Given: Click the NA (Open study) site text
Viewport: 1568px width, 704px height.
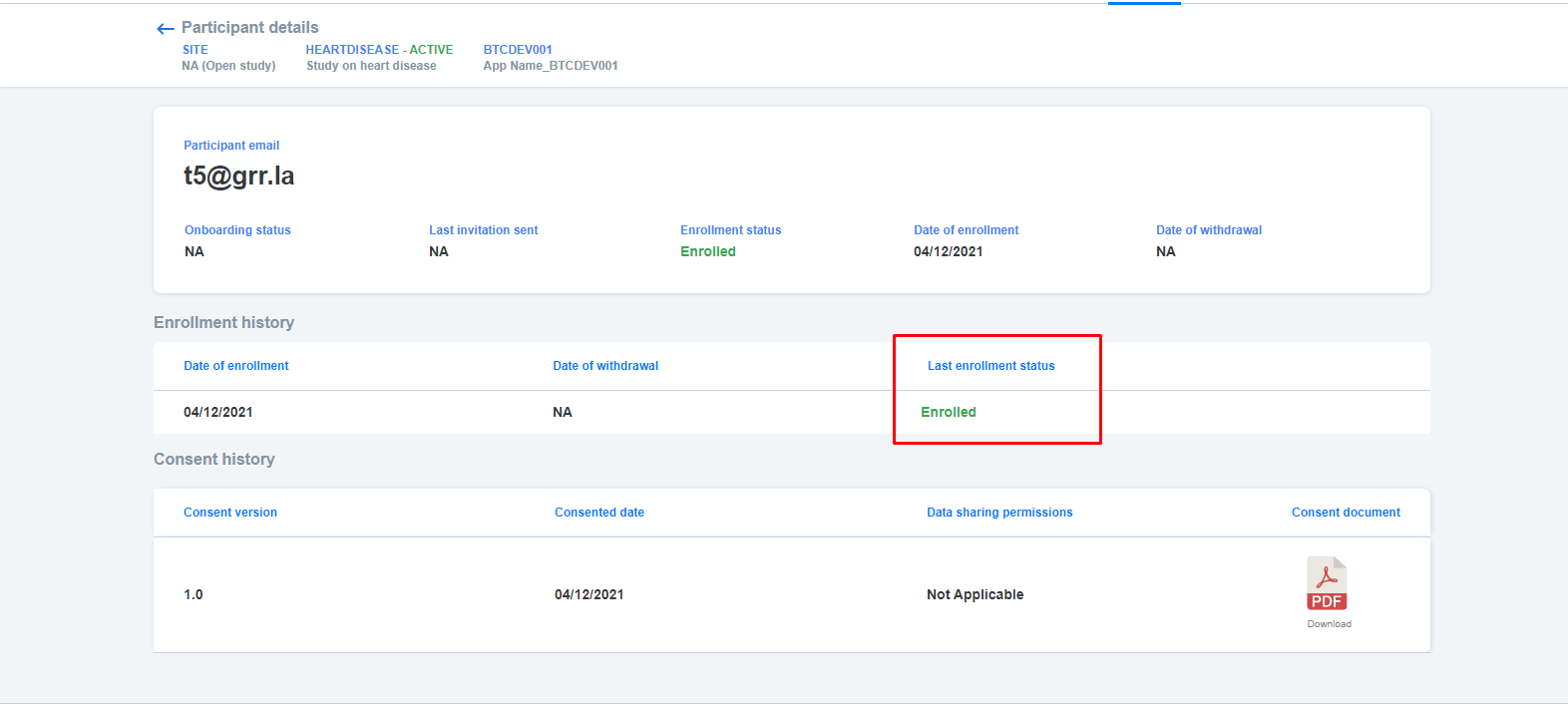Looking at the screenshot, I should (x=228, y=66).
